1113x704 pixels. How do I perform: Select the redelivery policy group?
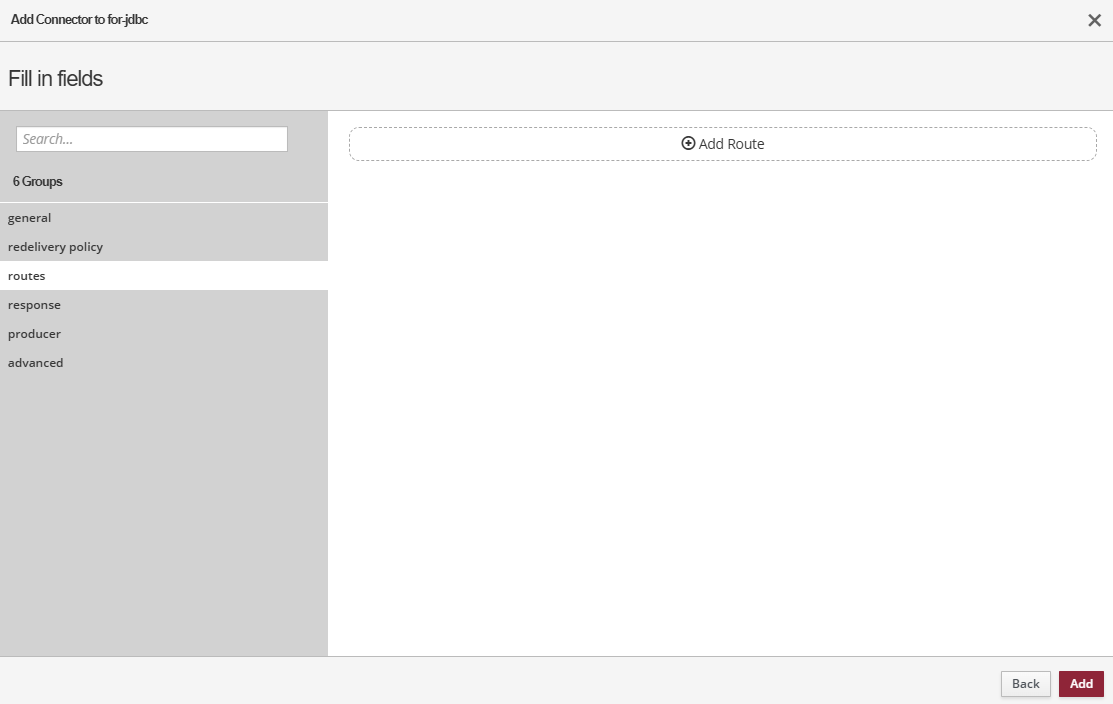click(x=55, y=247)
